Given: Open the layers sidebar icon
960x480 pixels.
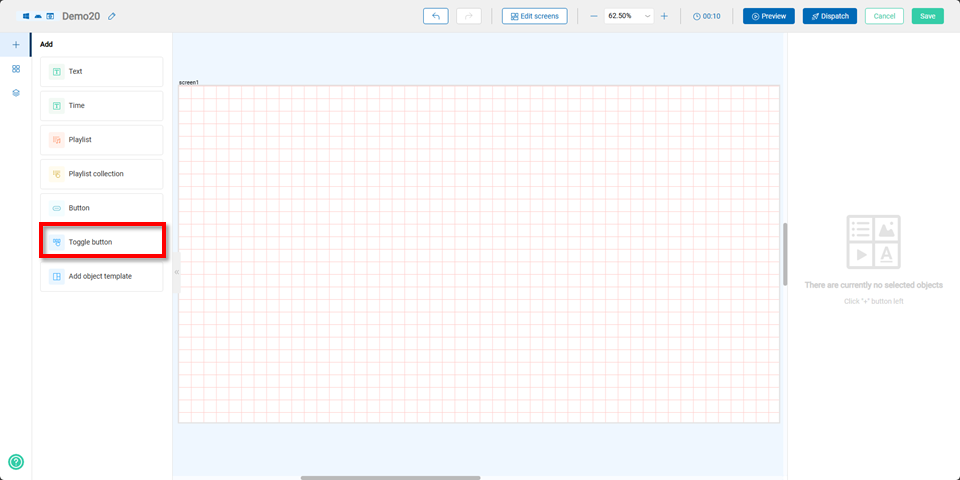Looking at the screenshot, I should [x=15, y=92].
